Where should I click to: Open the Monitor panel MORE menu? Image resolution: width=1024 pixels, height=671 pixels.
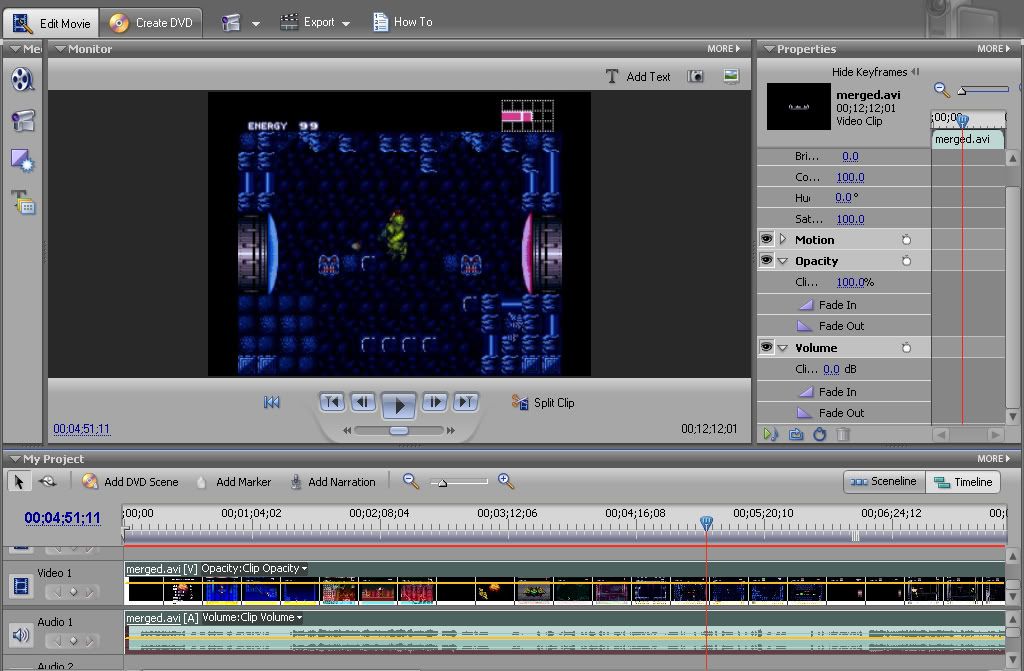click(724, 48)
